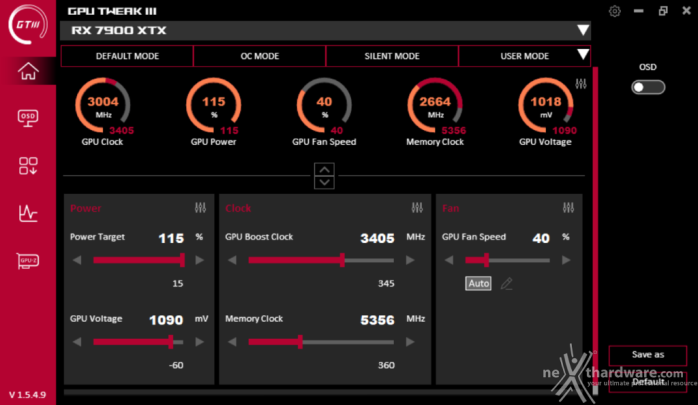Click the boost clock offset value 345
The height and width of the screenshot is (405, 698).
(386, 284)
